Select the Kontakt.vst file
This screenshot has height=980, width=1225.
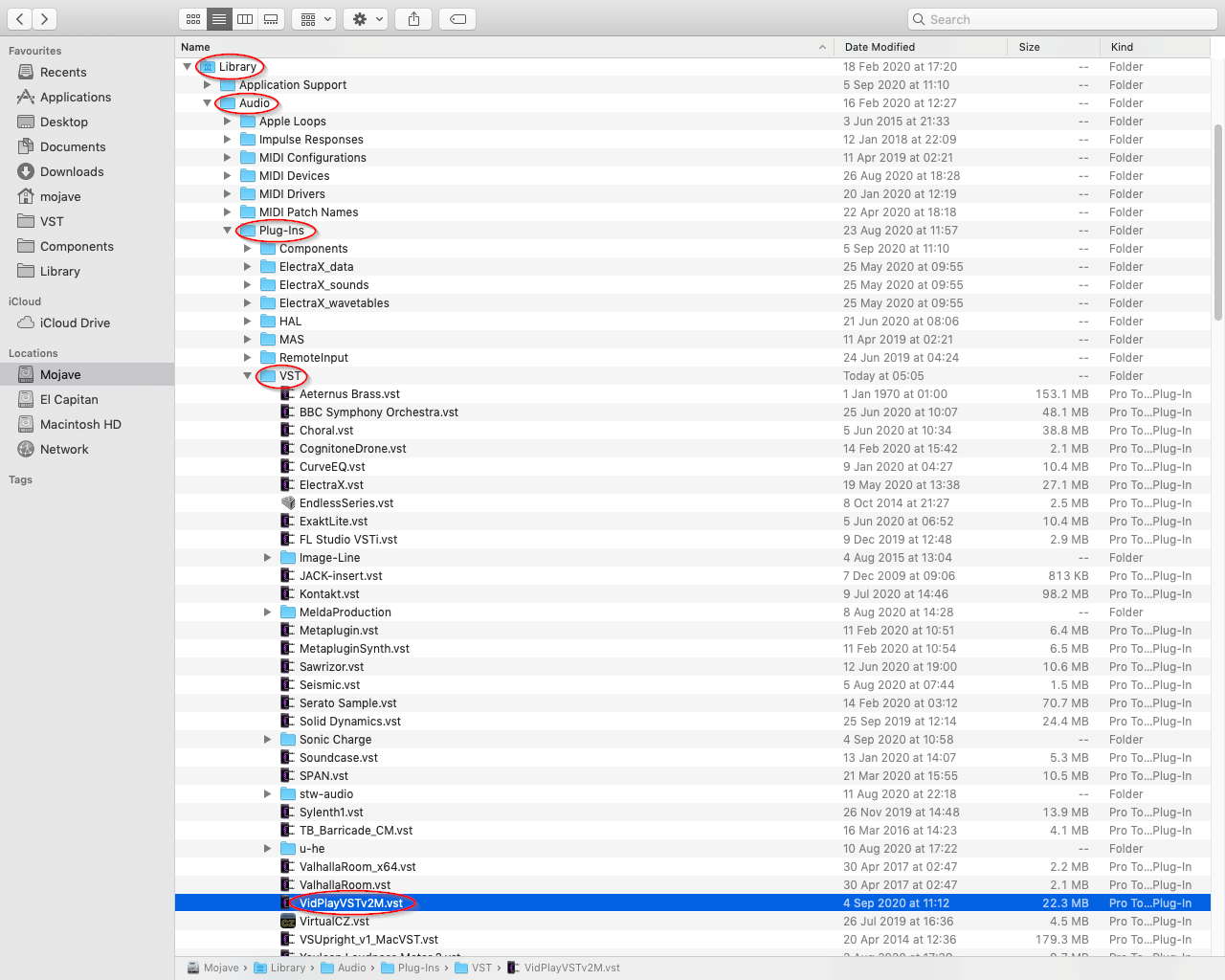coord(329,594)
